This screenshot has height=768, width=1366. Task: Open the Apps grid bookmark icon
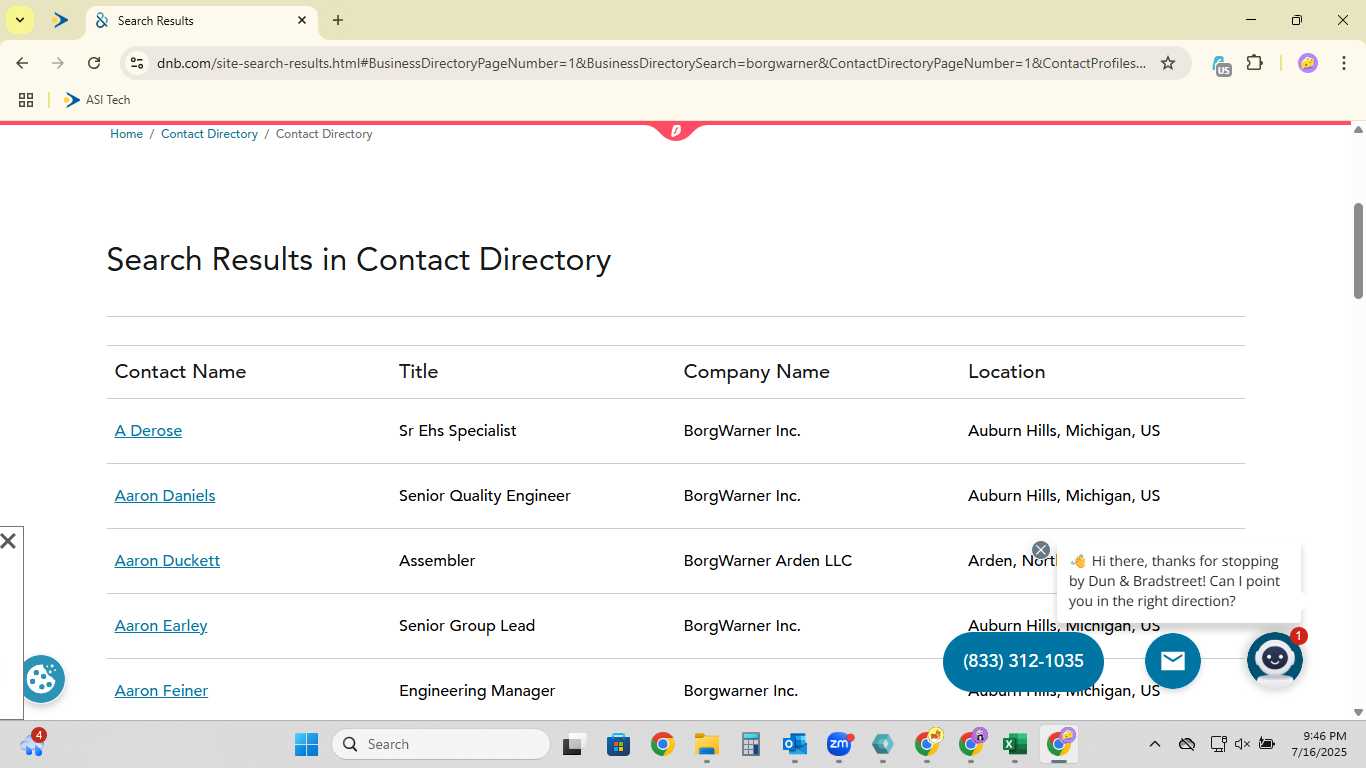[x=26, y=100]
